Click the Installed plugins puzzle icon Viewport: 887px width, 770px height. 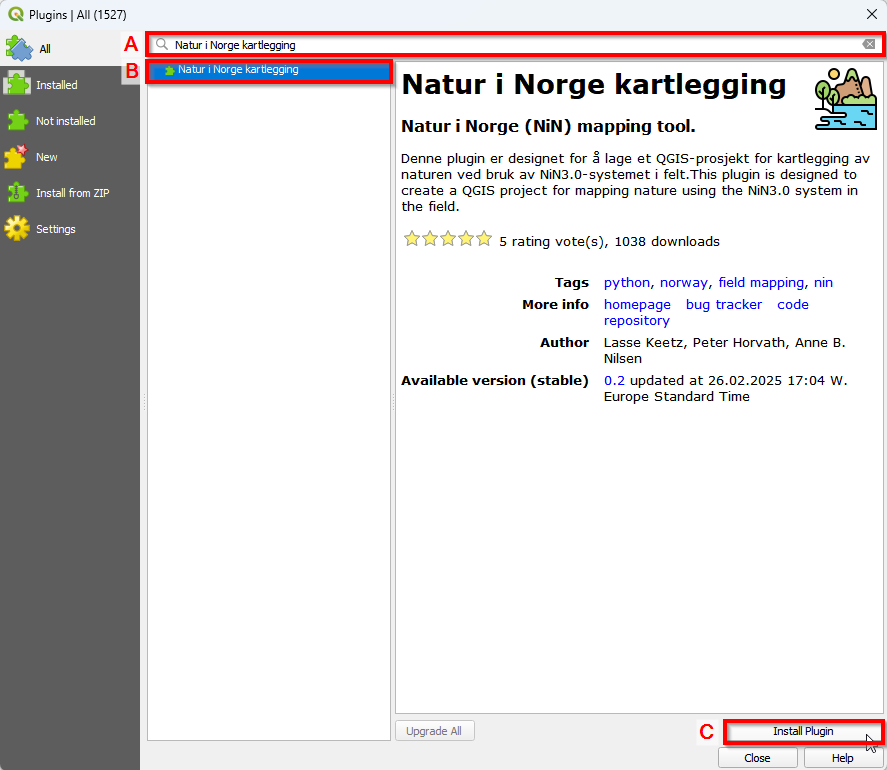tap(18, 85)
